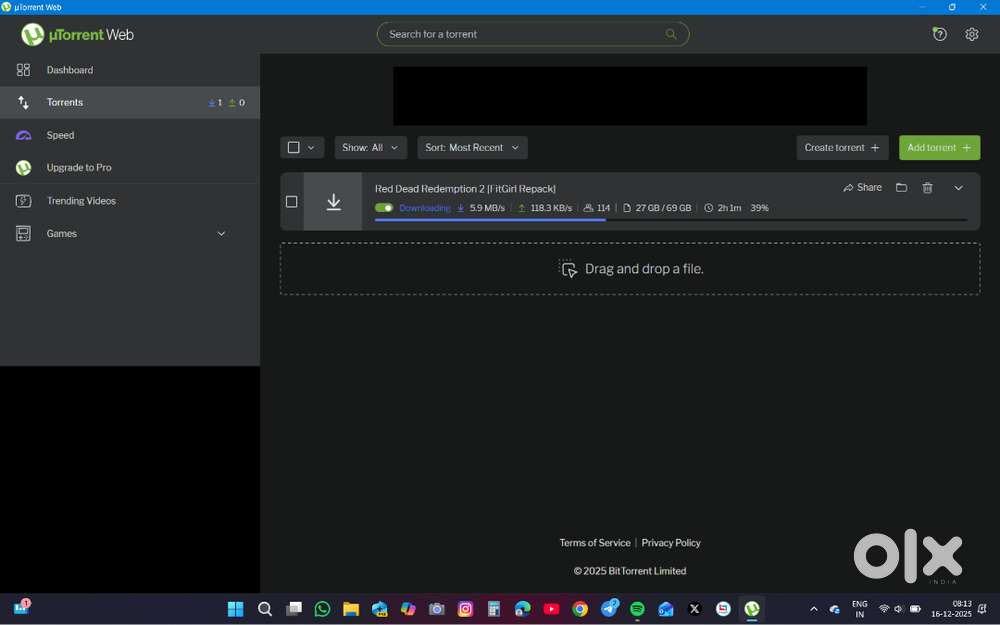The image size is (1000, 625).
Task: Open the Show: All filter dropdown
Action: pos(370,148)
